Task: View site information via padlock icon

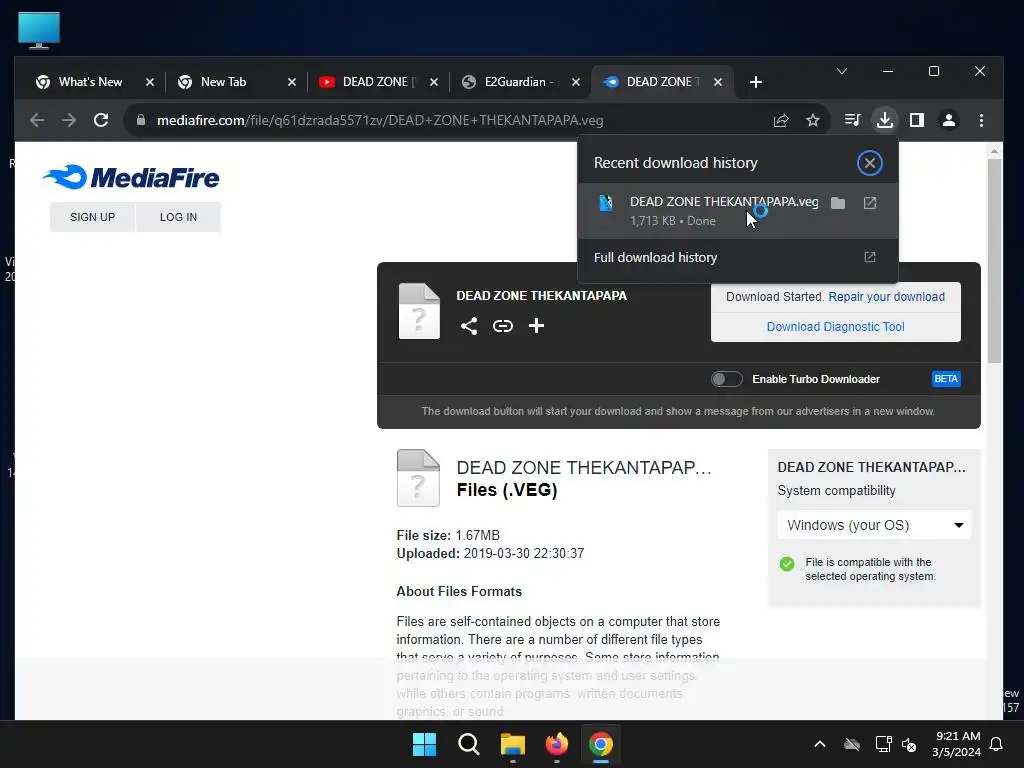Action: [140, 120]
